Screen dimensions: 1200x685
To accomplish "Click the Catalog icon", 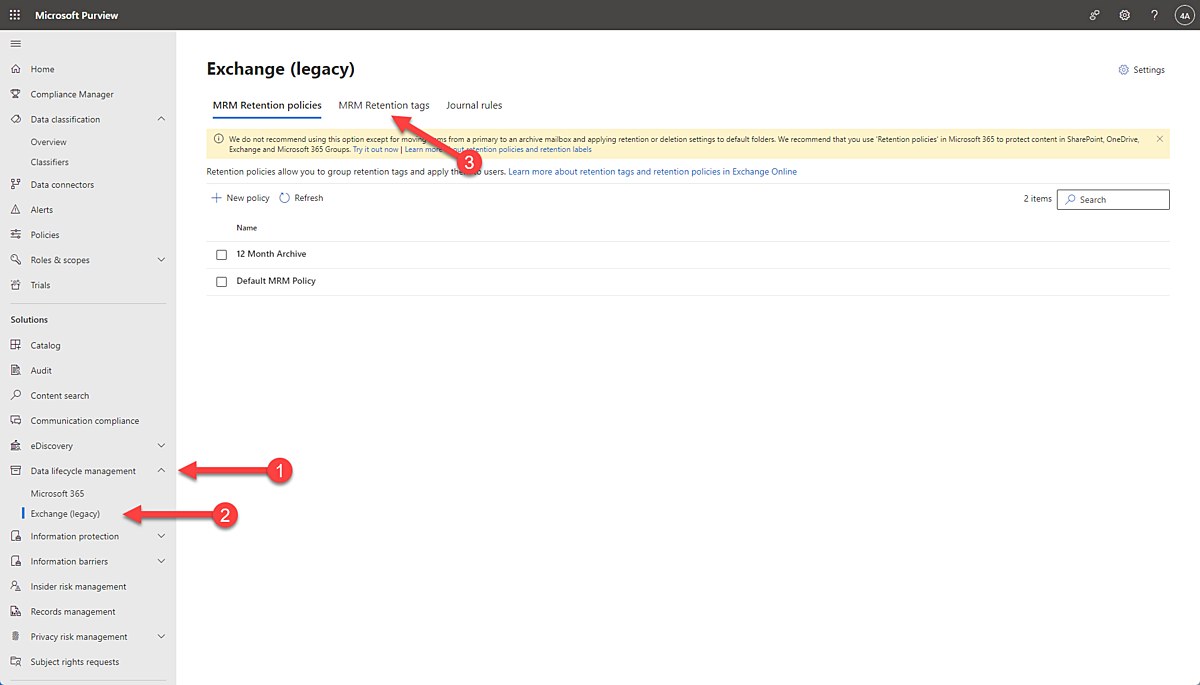I will tap(15, 345).
